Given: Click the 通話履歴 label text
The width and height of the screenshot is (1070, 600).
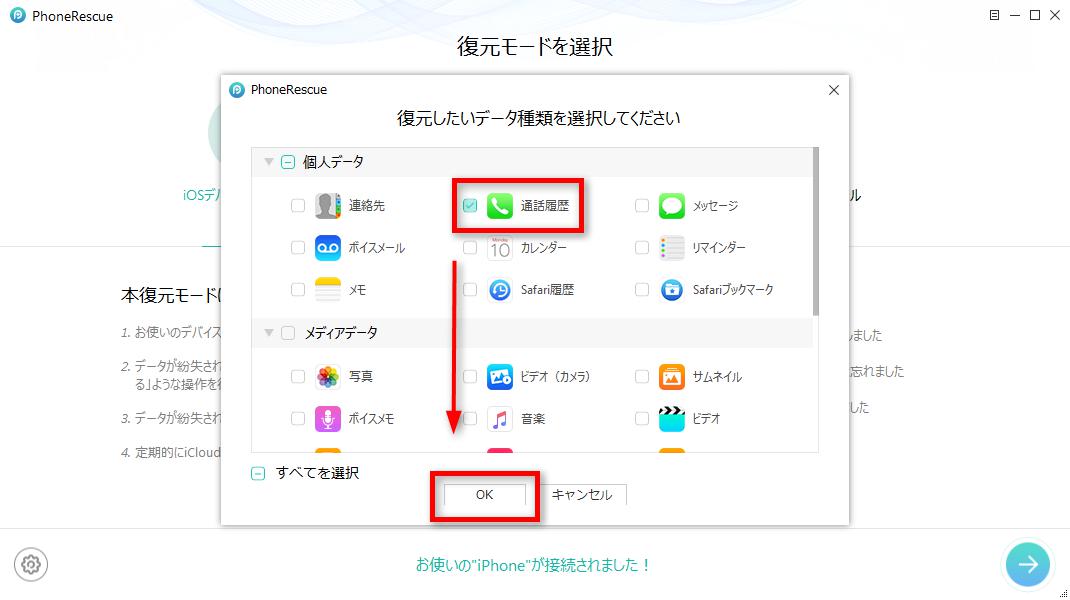Looking at the screenshot, I should point(545,205).
